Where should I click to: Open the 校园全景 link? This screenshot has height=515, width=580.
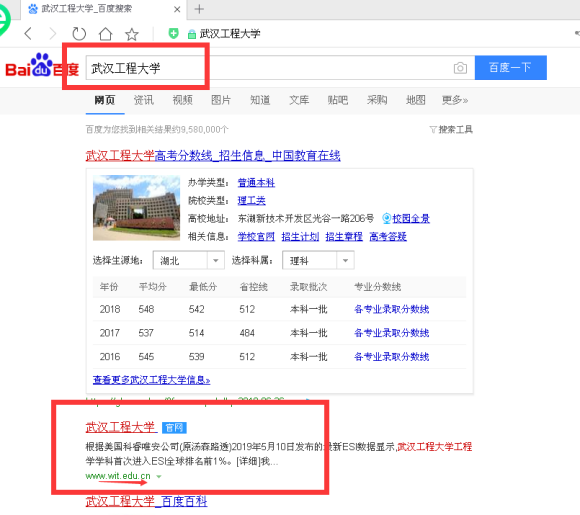tap(411, 218)
